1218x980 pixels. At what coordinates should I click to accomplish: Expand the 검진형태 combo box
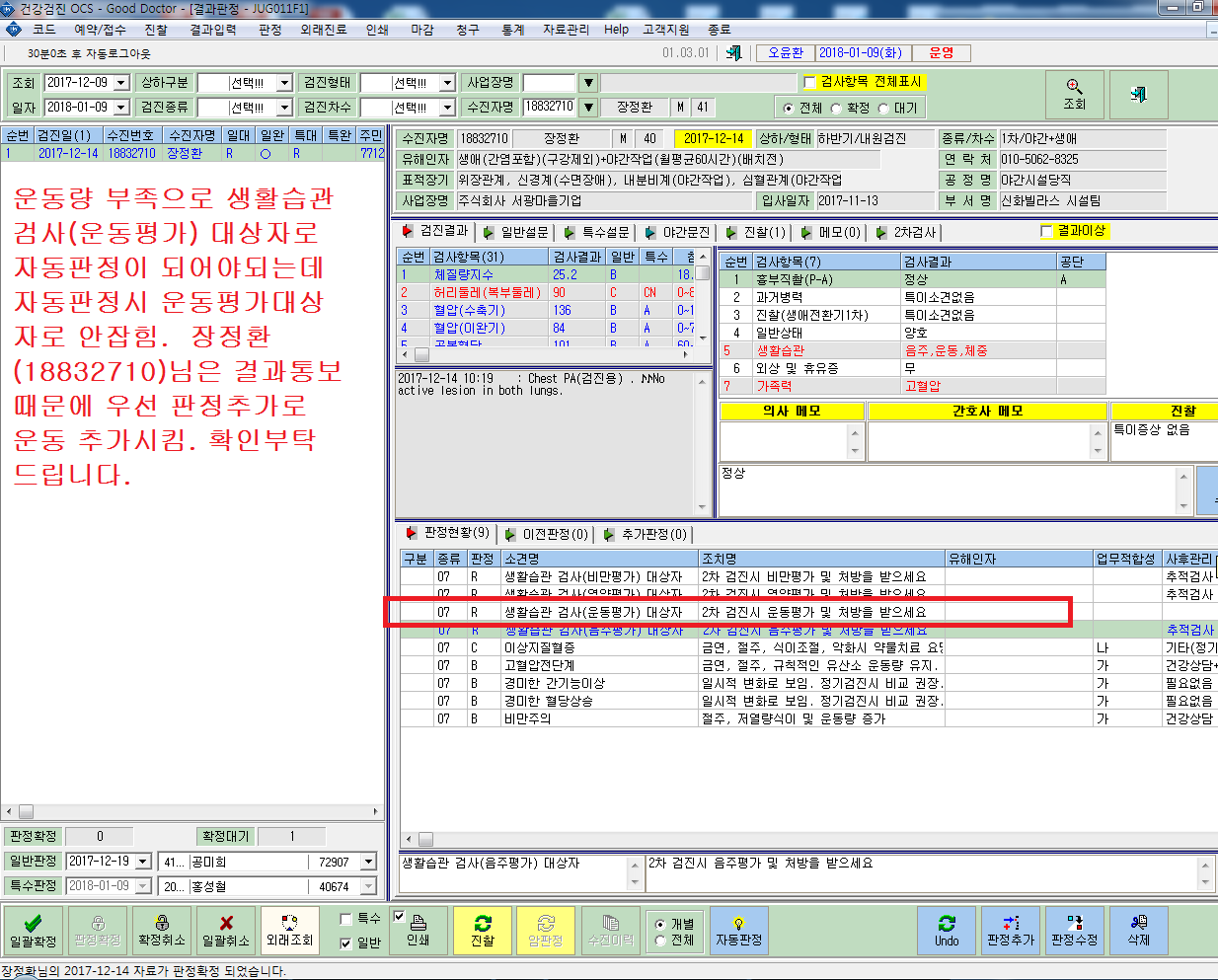408,83
